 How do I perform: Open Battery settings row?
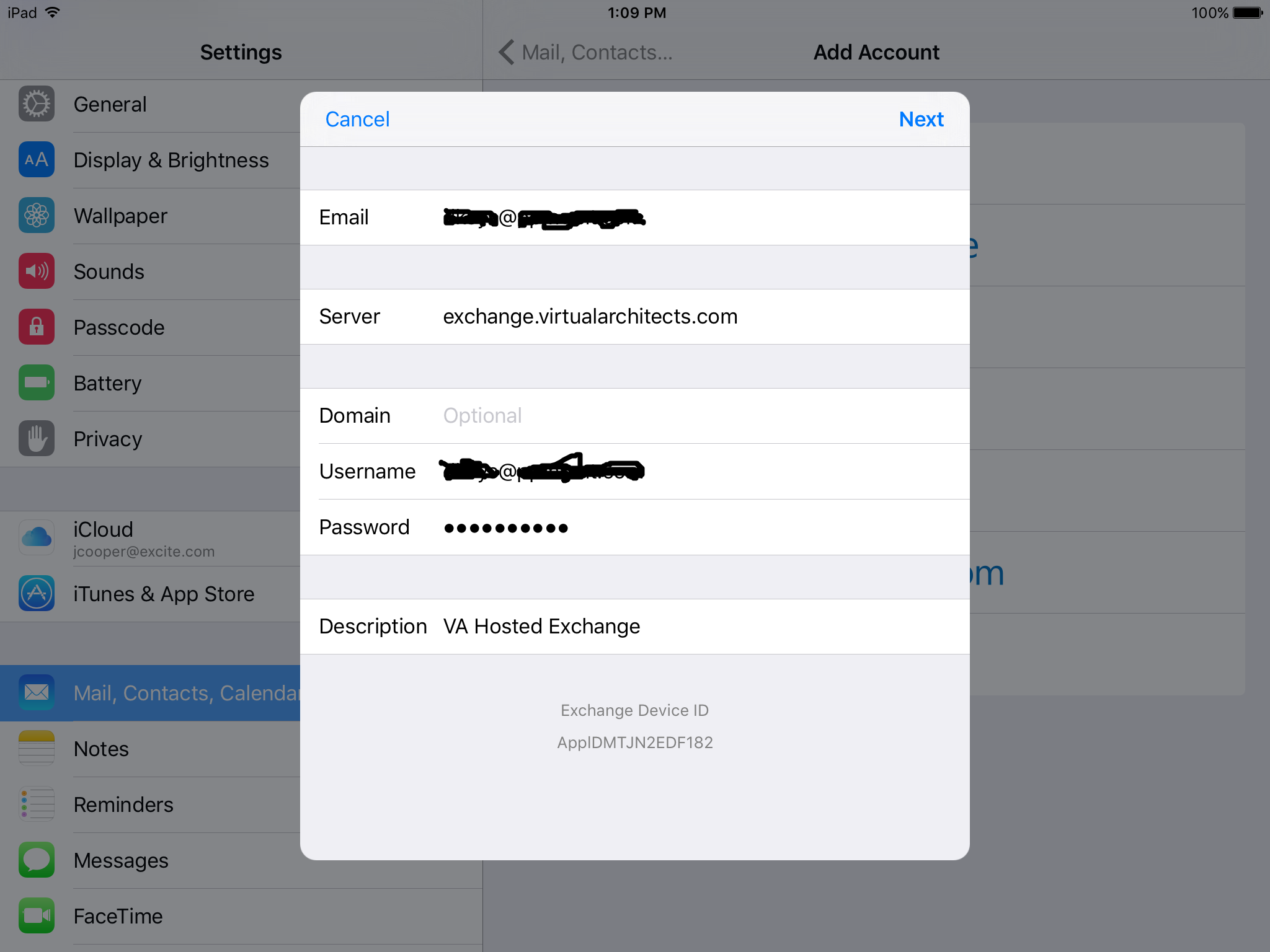[150, 383]
